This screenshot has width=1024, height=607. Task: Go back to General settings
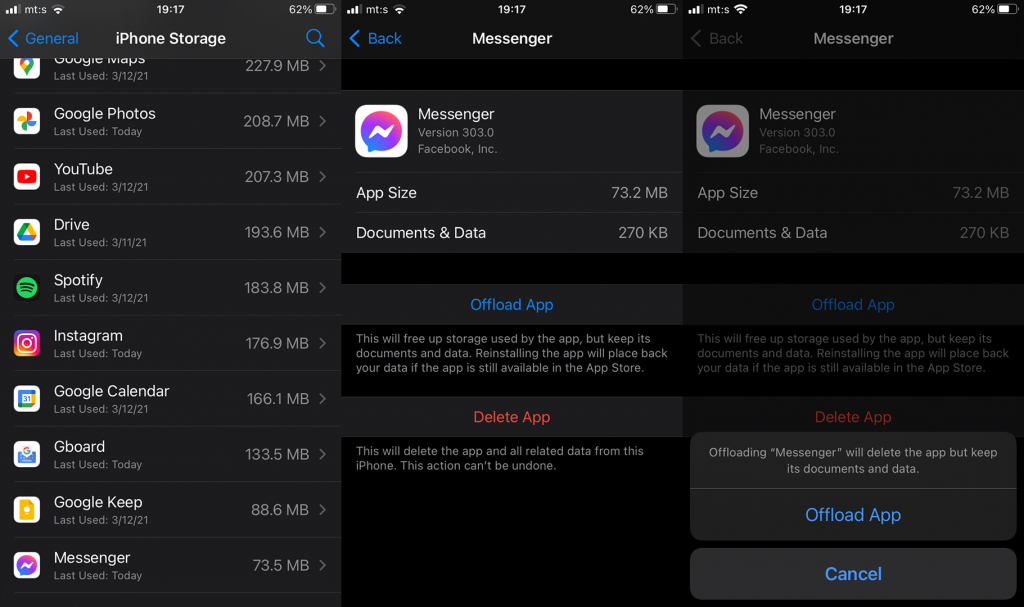[43, 38]
